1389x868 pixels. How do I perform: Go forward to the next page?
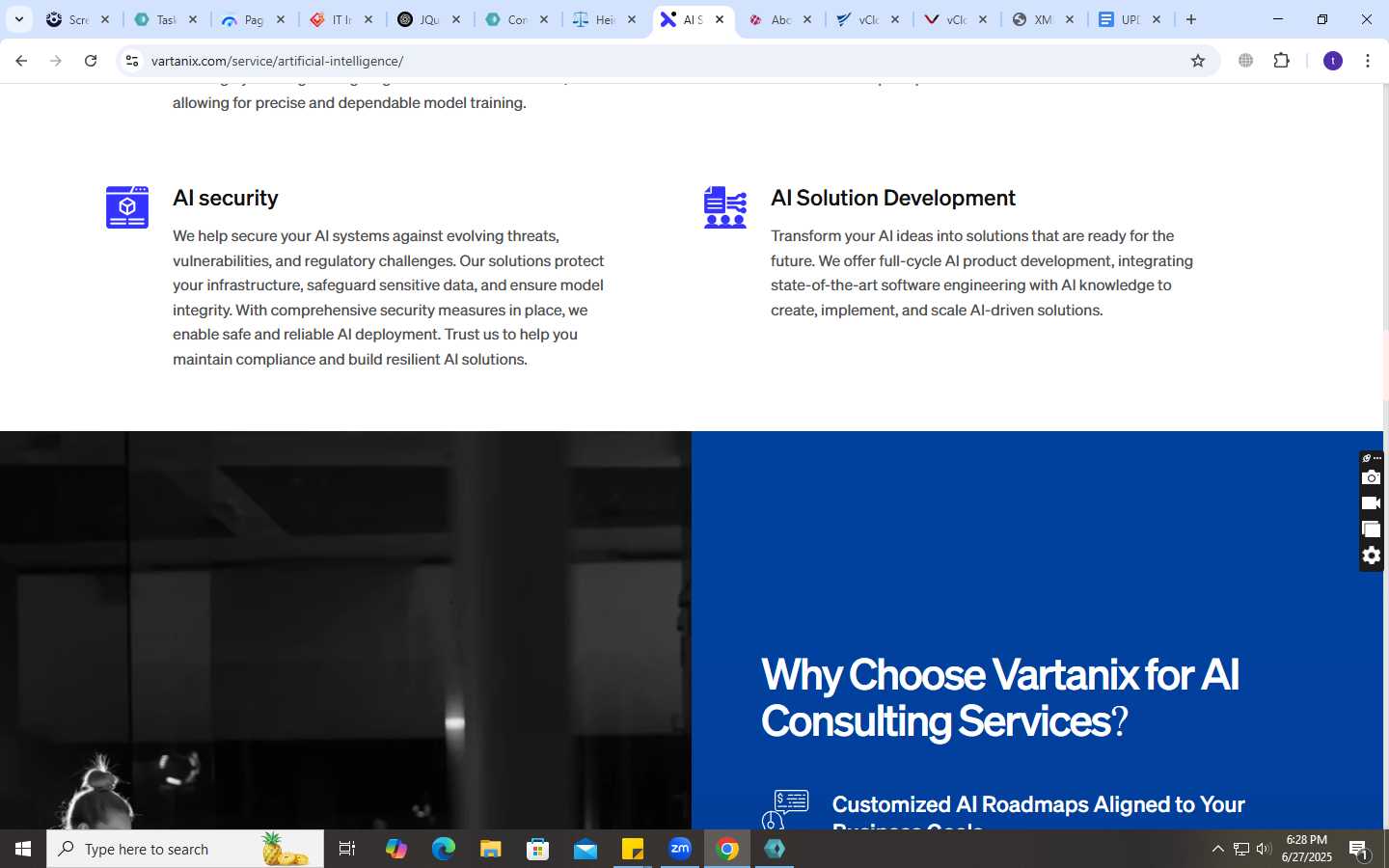click(x=56, y=61)
